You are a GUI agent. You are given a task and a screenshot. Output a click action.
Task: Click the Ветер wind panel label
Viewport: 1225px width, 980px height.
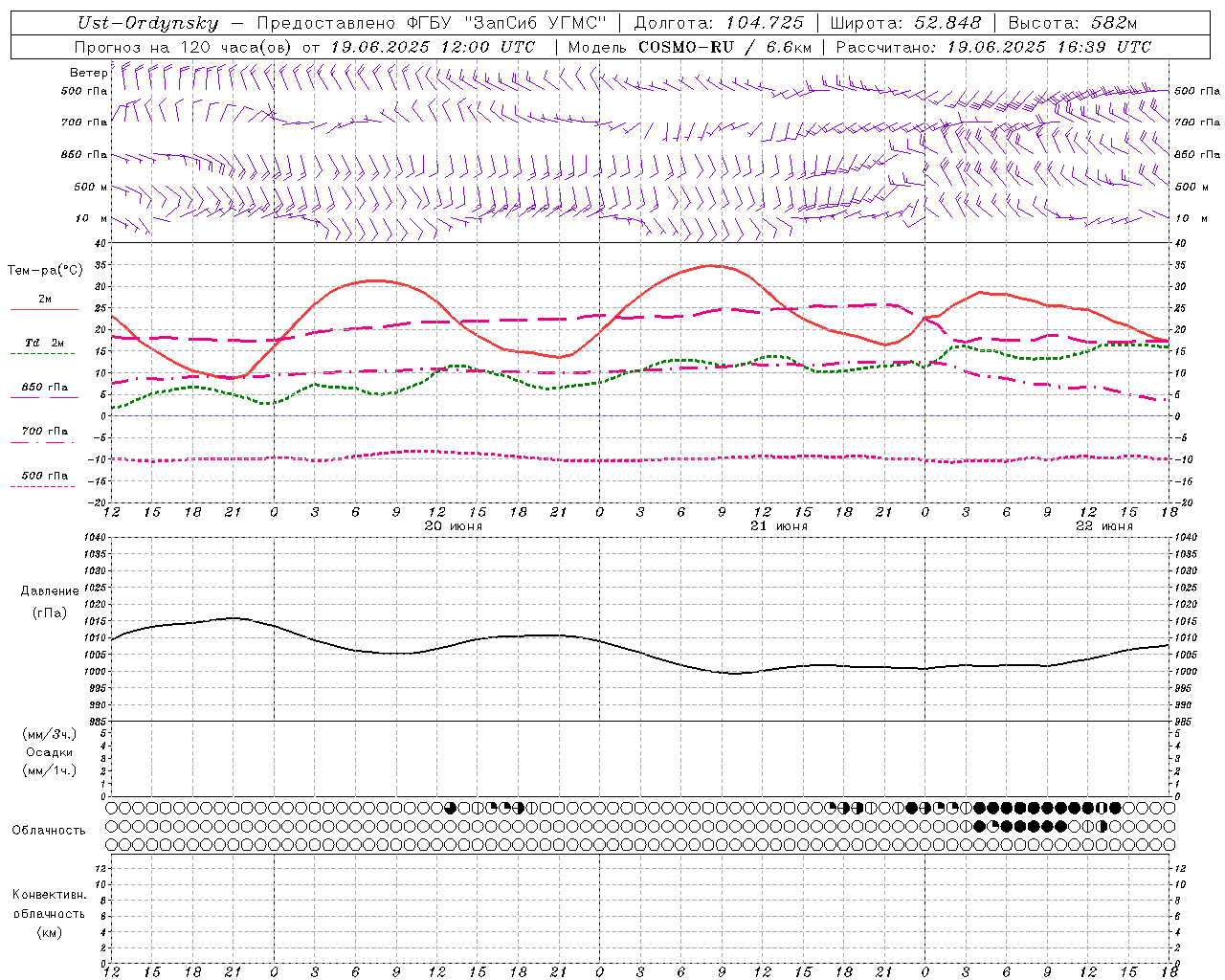click(89, 73)
